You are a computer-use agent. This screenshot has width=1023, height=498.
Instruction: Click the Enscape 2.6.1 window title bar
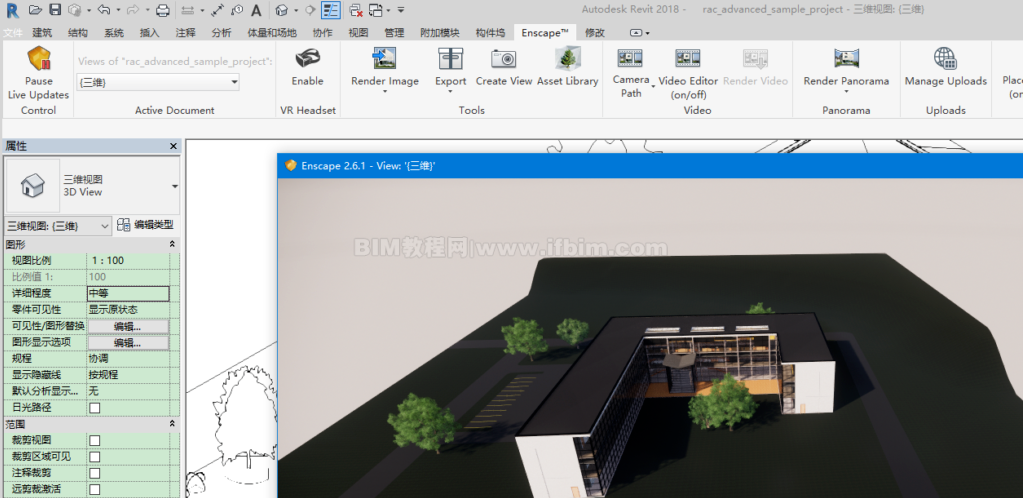[650, 166]
